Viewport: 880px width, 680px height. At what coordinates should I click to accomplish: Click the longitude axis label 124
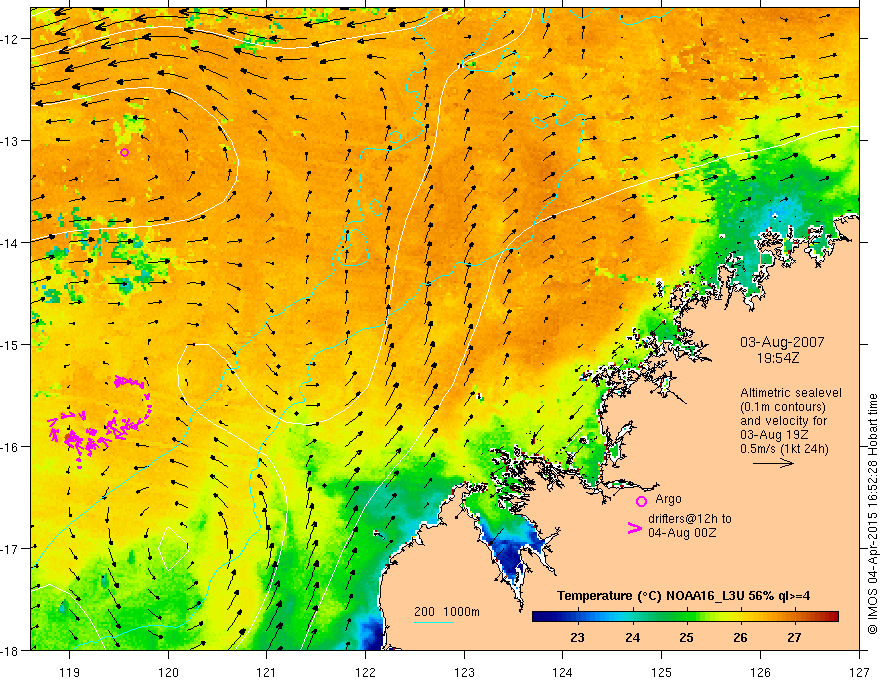[x=563, y=672]
